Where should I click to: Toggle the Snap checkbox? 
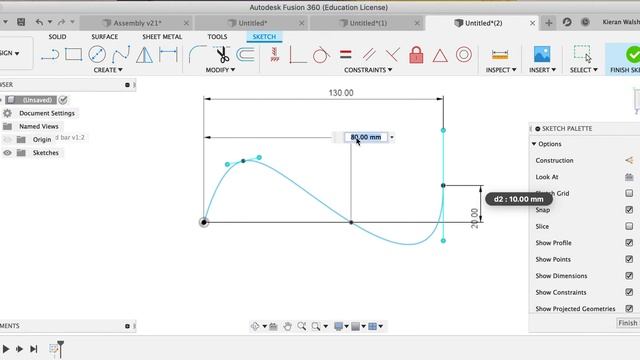[x=629, y=210]
